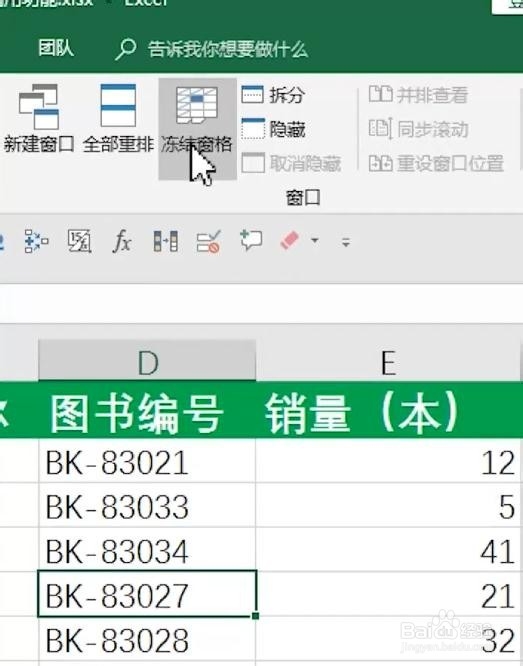Click the Tell Me search box 告诉我你想要做什么
Image resolution: width=523 pixels, height=666 pixels.
point(228,49)
